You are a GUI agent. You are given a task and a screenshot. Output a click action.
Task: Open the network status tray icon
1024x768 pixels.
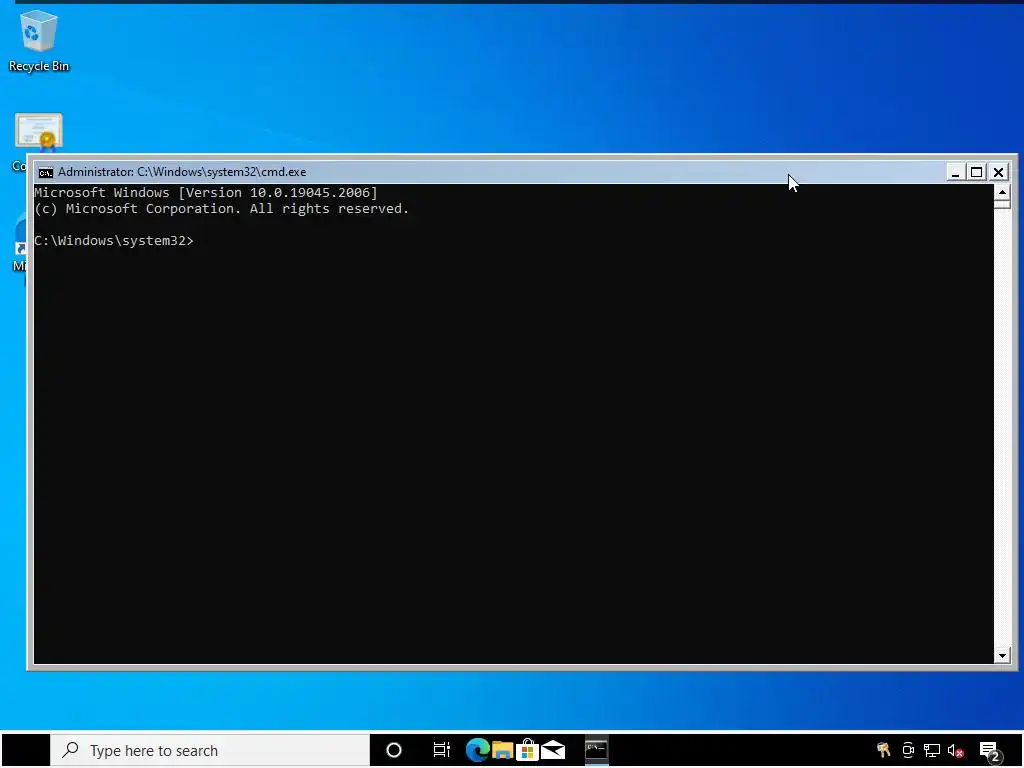pyautogui.click(x=932, y=750)
